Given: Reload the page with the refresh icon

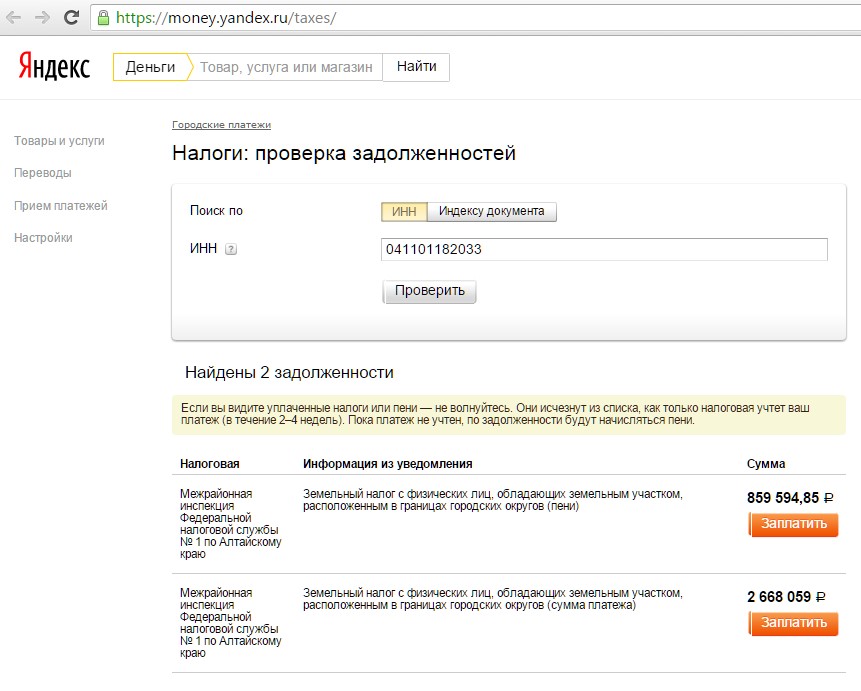Looking at the screenshot, I should click(72, 18).
